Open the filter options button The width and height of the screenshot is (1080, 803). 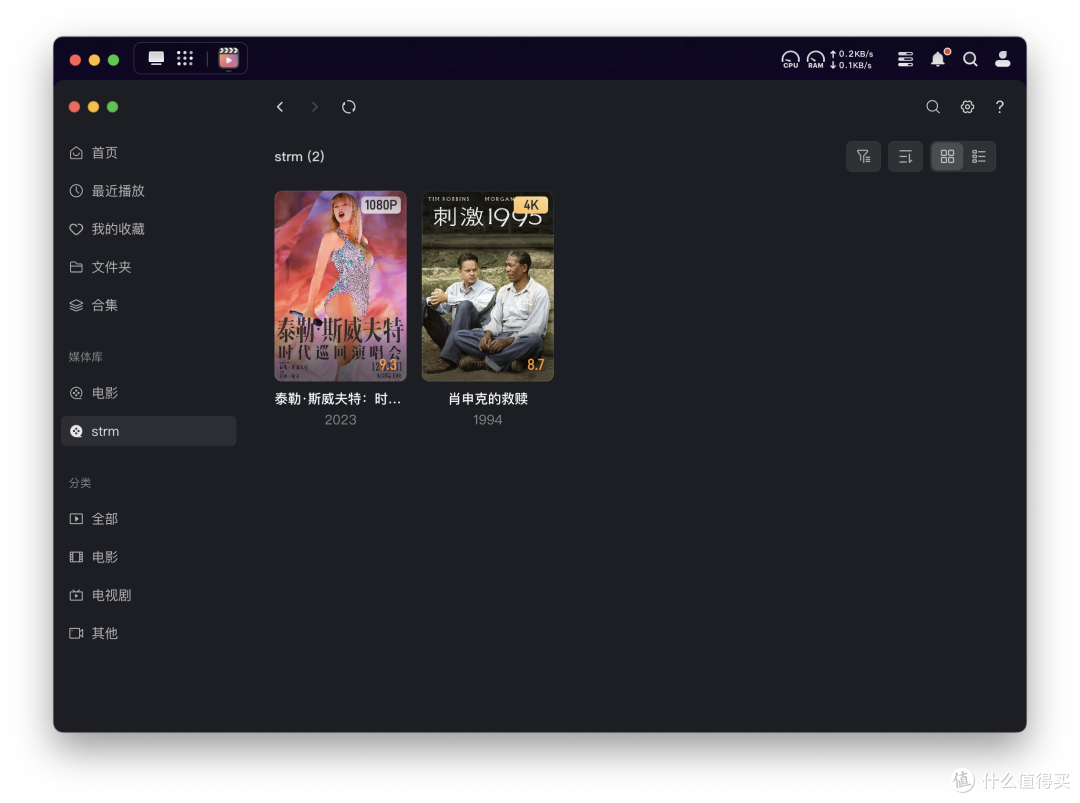click(863, 156)
